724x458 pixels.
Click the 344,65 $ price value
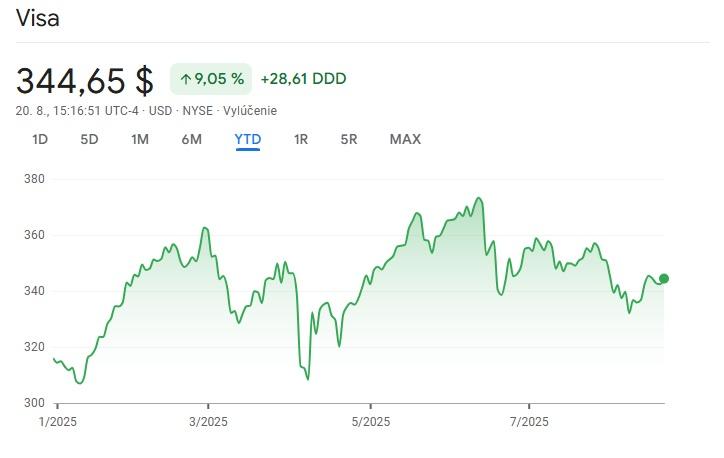coord(85,79)
